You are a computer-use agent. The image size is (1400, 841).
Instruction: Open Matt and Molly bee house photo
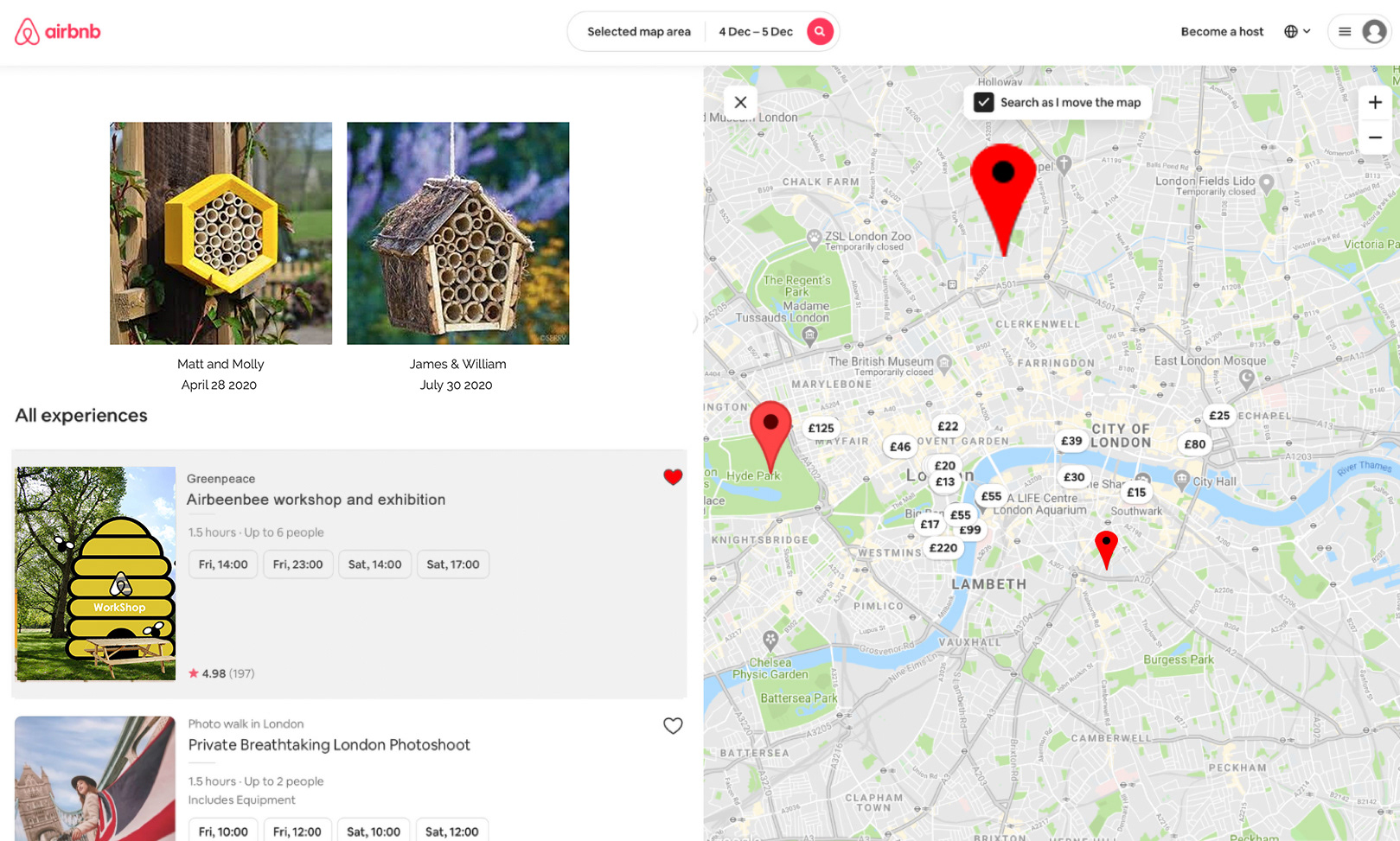(221, 233)
